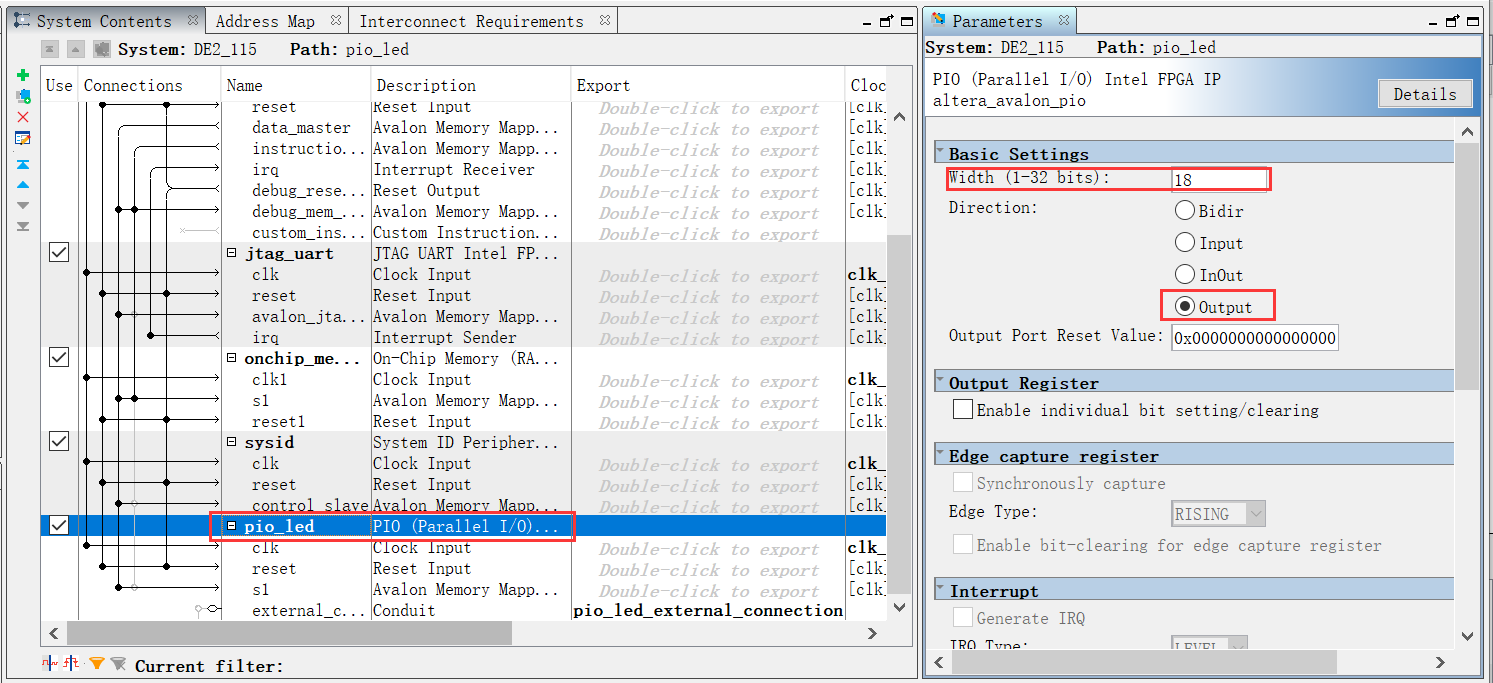This screenshot has height=683, width=1493.
Task: Enable individual bit setting/clearing checkbox
Action: 963,410
